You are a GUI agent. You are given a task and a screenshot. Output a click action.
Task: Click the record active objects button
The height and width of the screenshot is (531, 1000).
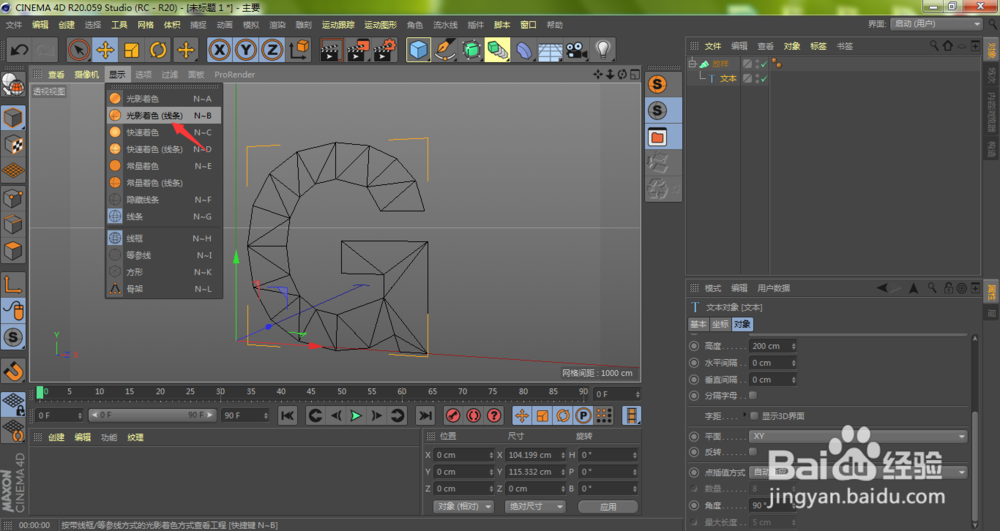point(453,416)
